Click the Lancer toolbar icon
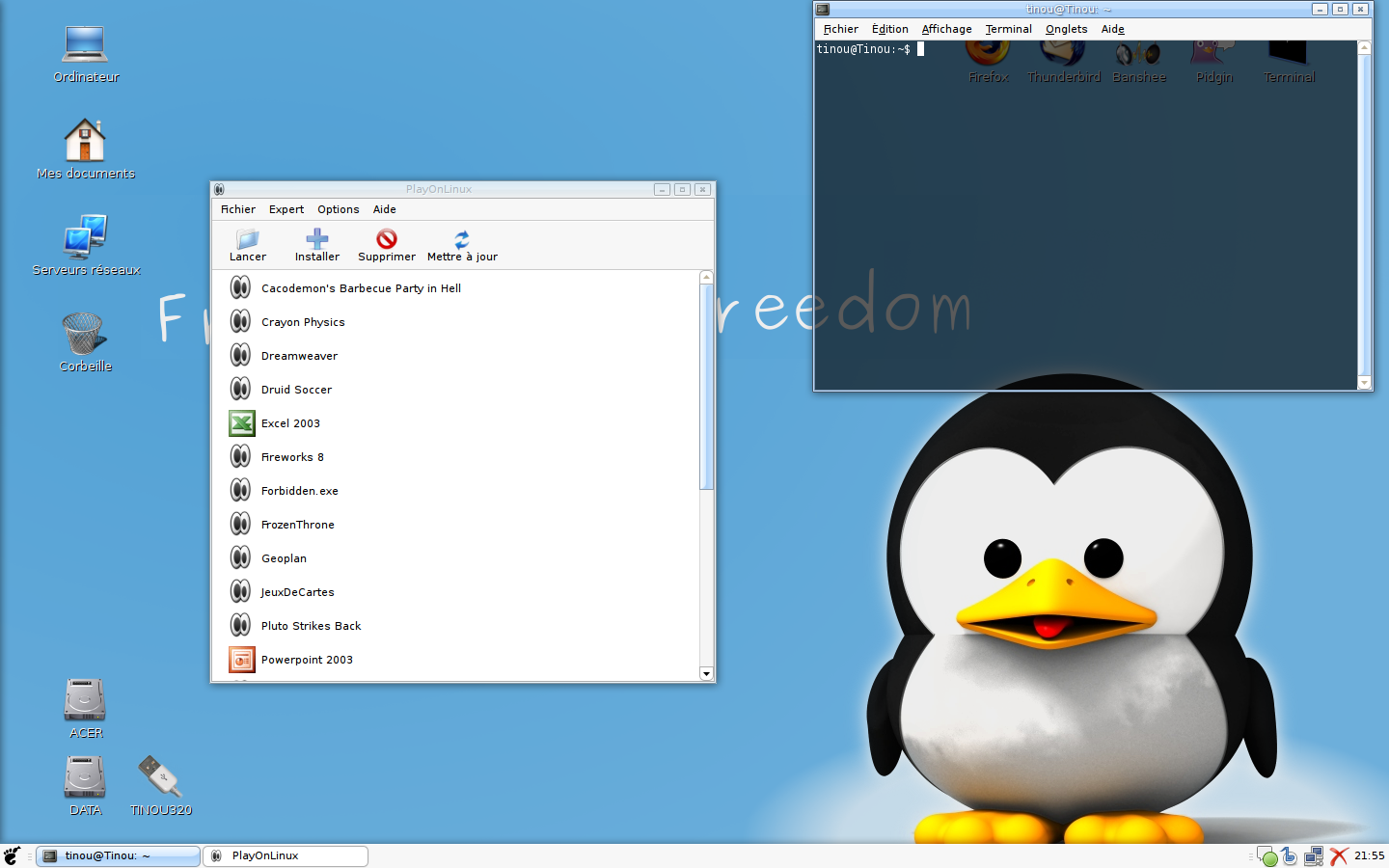 pos(248,239)
